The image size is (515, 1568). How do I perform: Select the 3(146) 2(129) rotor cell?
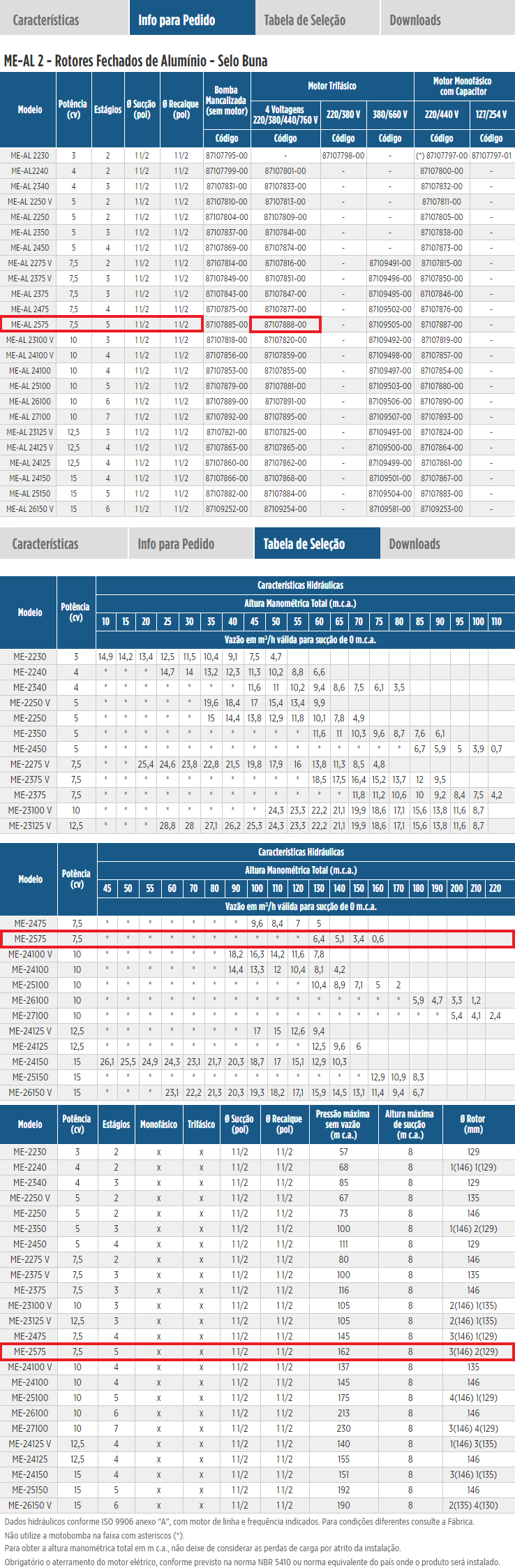[473, 1351]
